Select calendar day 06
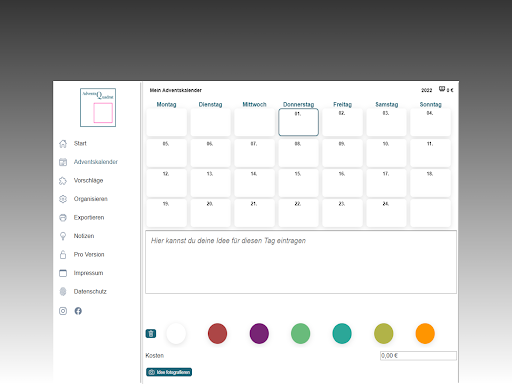512x384 pixels. click(x=210, y=153)
